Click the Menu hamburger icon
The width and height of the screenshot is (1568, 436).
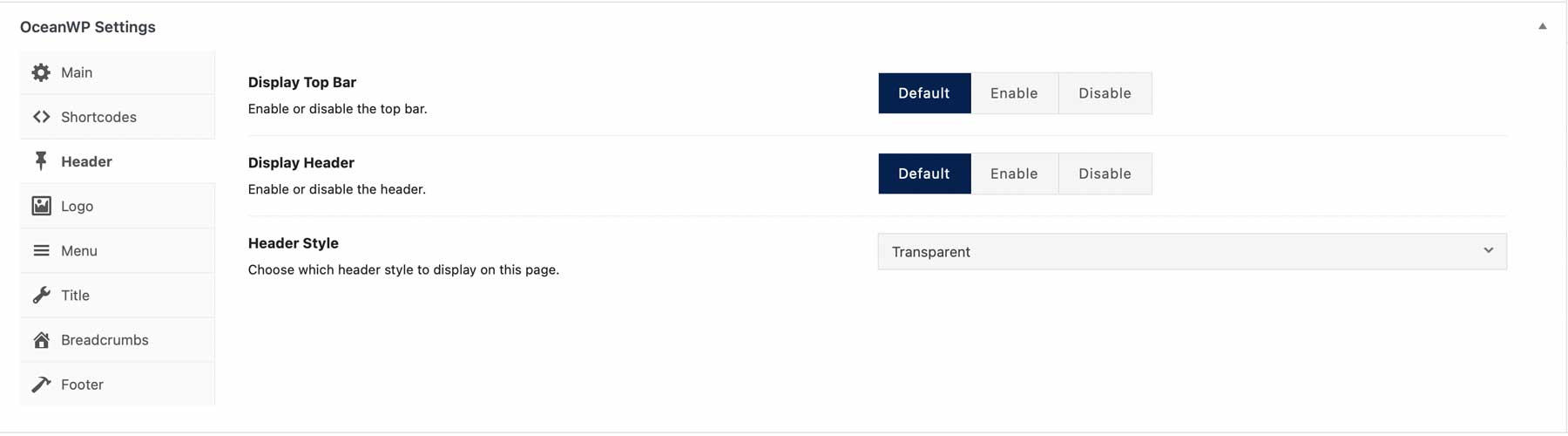41,250
